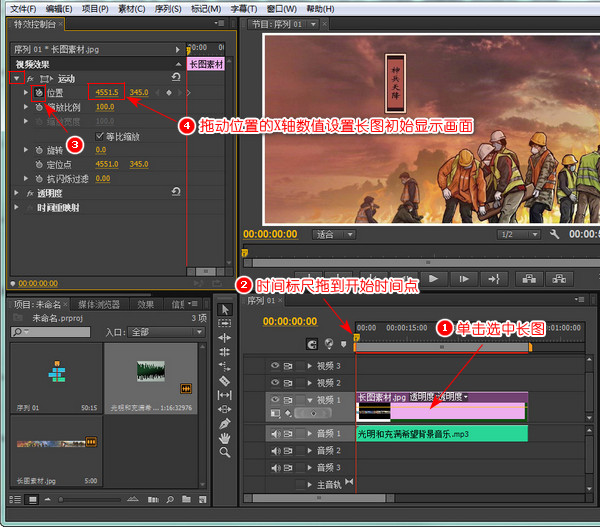Open the 入口 全部 dropdown in project panel
The image size is (600, 527).
[x=166, y=332]
